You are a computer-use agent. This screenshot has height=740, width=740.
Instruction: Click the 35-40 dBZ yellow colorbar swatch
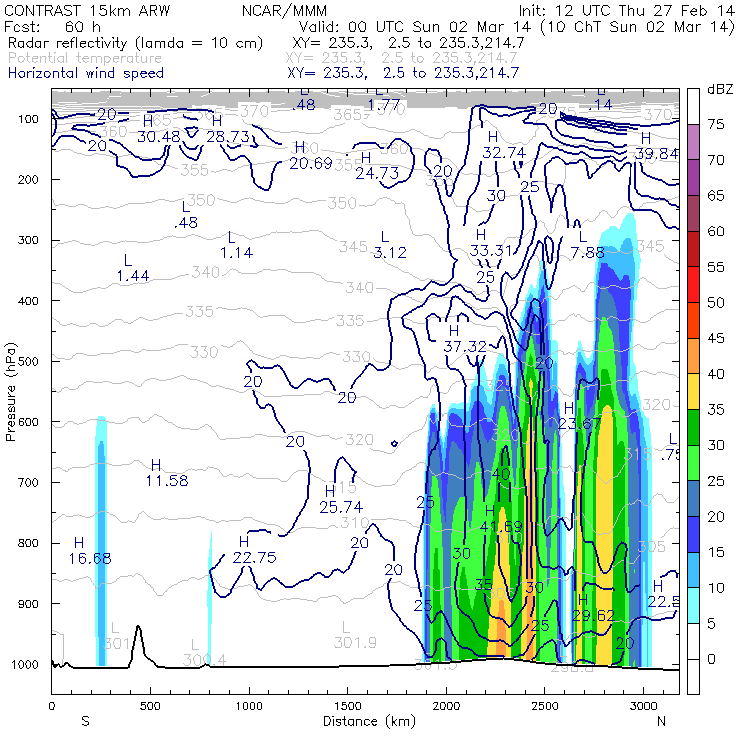693,392
